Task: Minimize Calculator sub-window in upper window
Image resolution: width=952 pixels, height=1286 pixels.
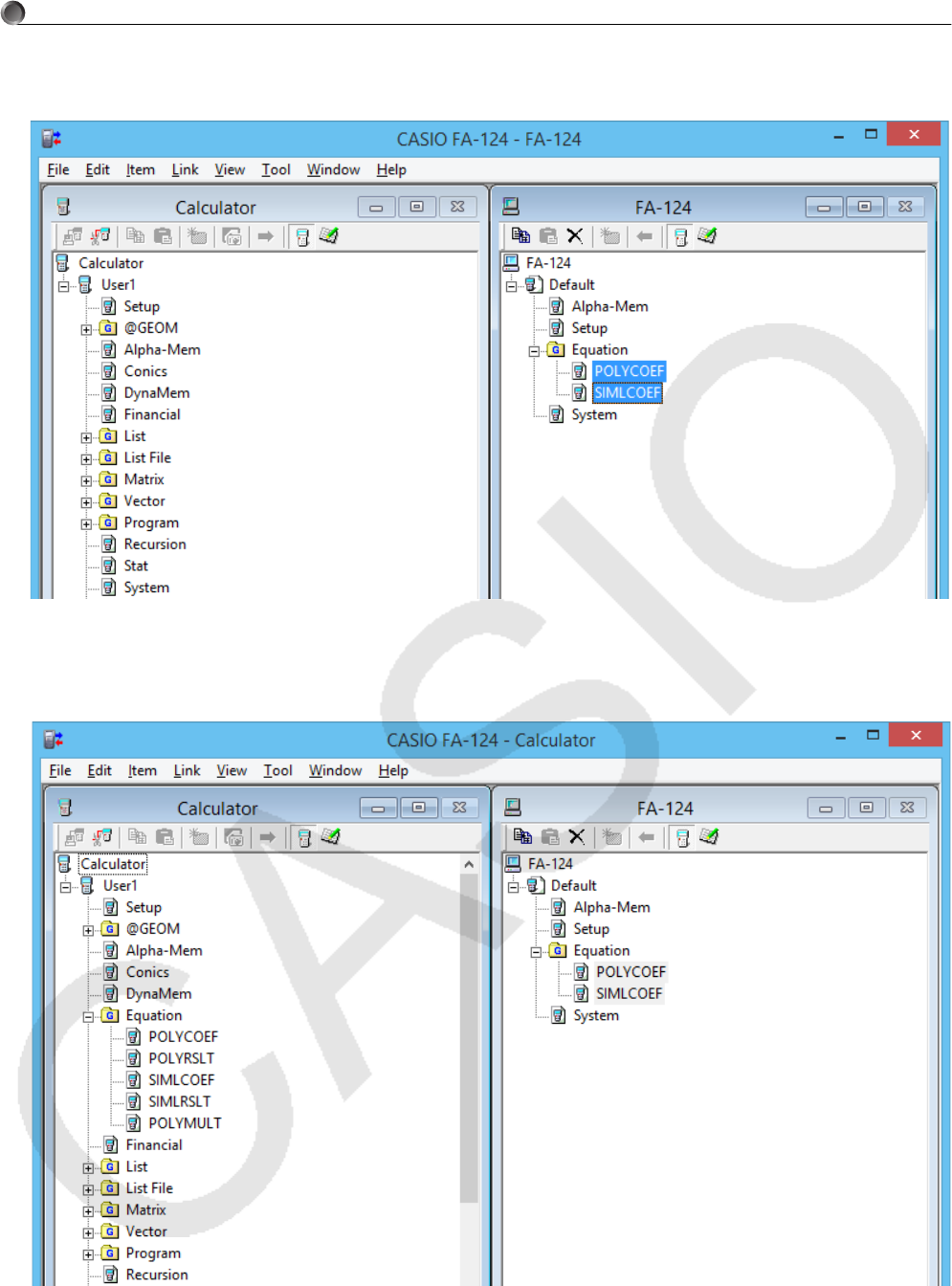Action: click(376, 207)
